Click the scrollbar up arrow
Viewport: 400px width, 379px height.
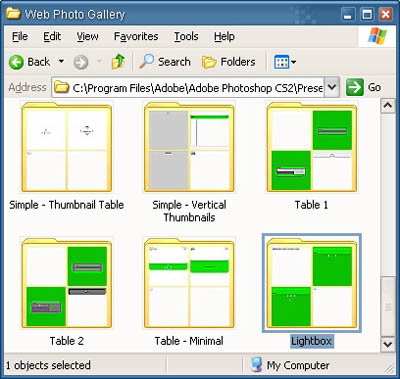[388, 106]
